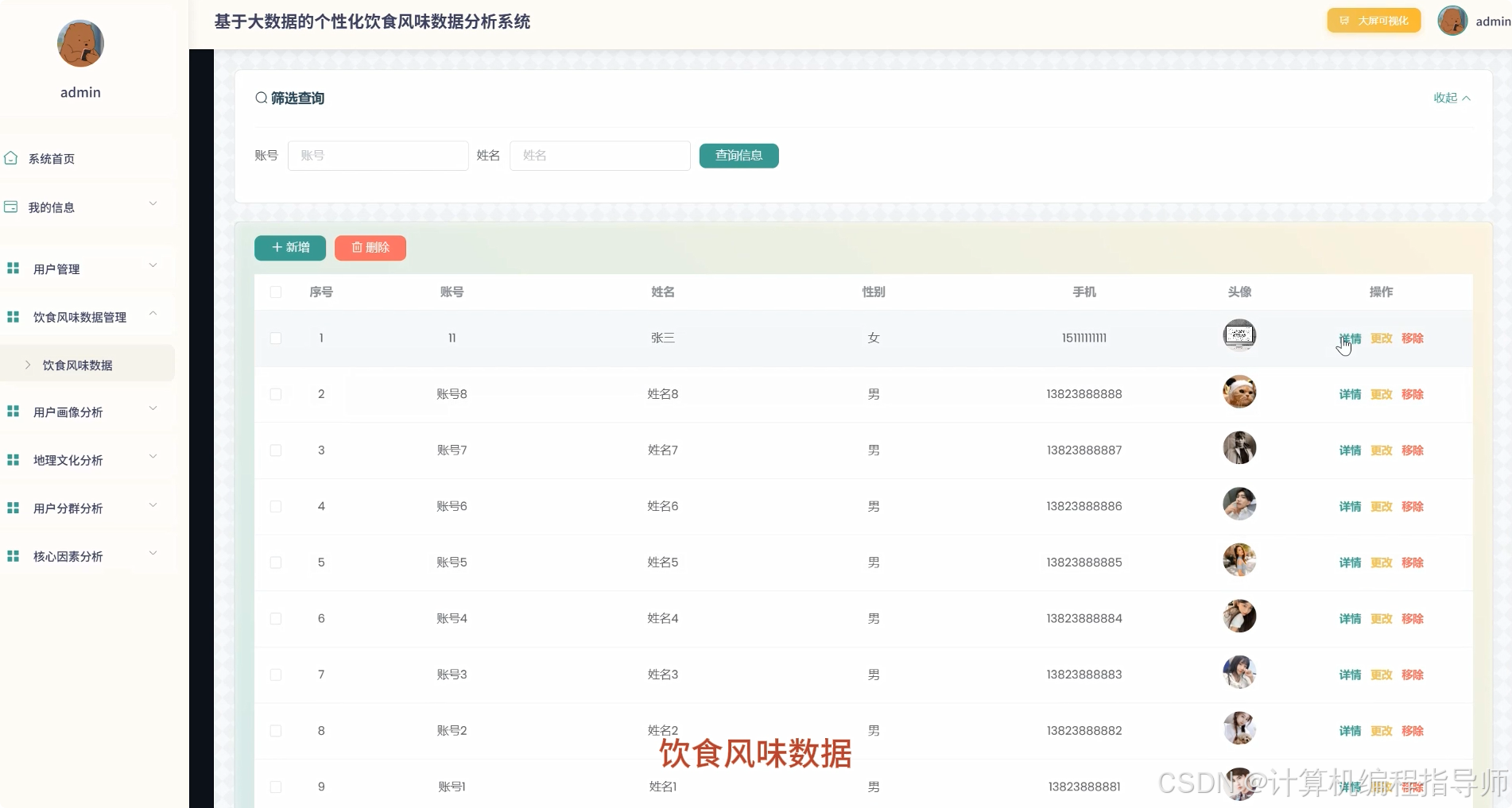Click the 我的信息 sidebar icon

pos(11,206)
